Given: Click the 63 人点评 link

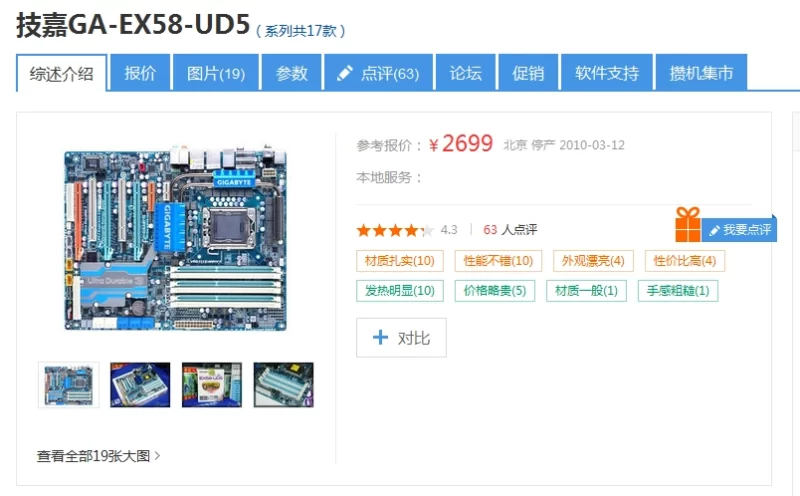Looking at the screenshot, I should tap(510, 230).
